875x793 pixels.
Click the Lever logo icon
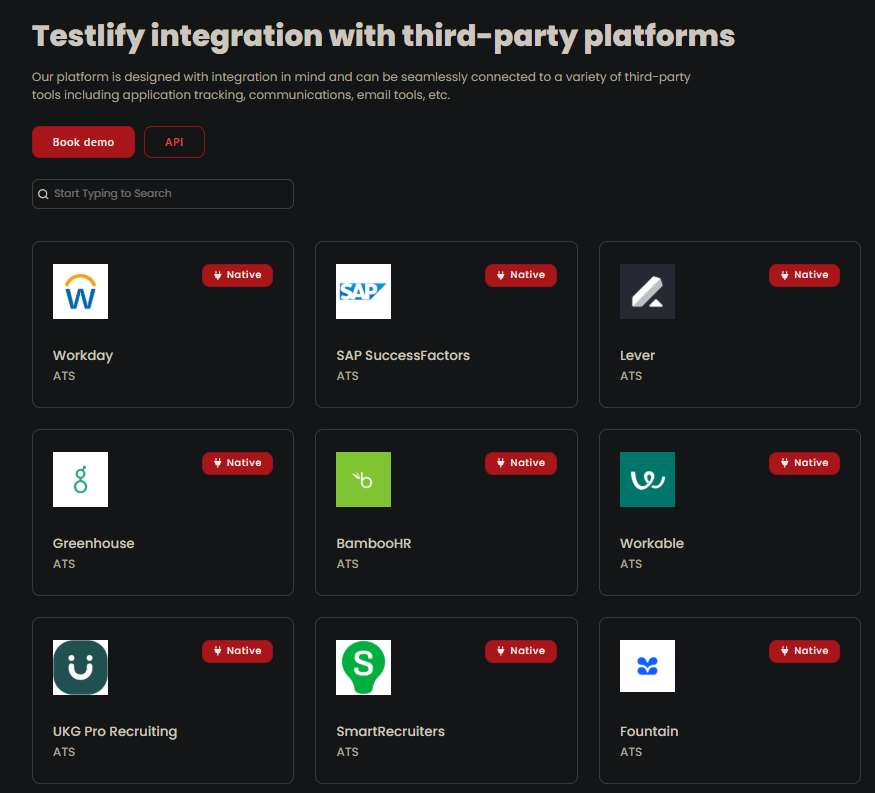click(x=647, y=291)
